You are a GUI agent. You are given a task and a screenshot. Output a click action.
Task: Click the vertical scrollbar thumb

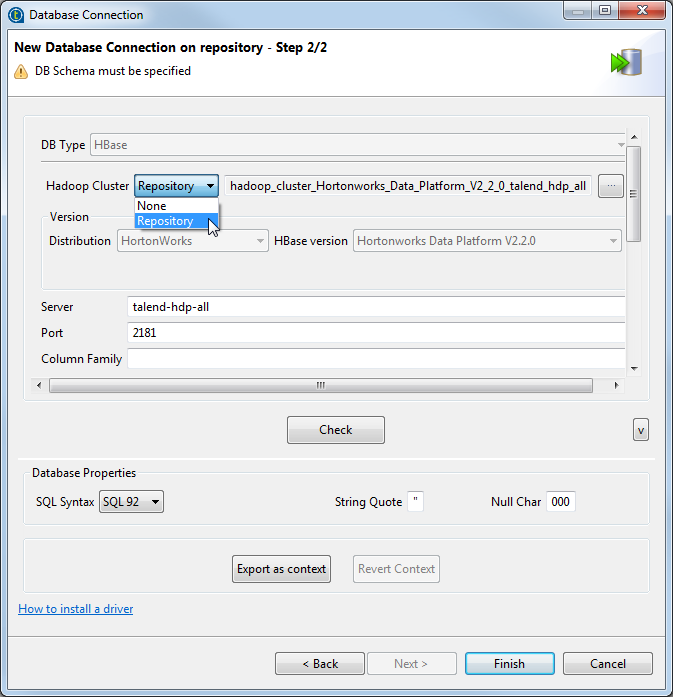(x=634, y=194)
